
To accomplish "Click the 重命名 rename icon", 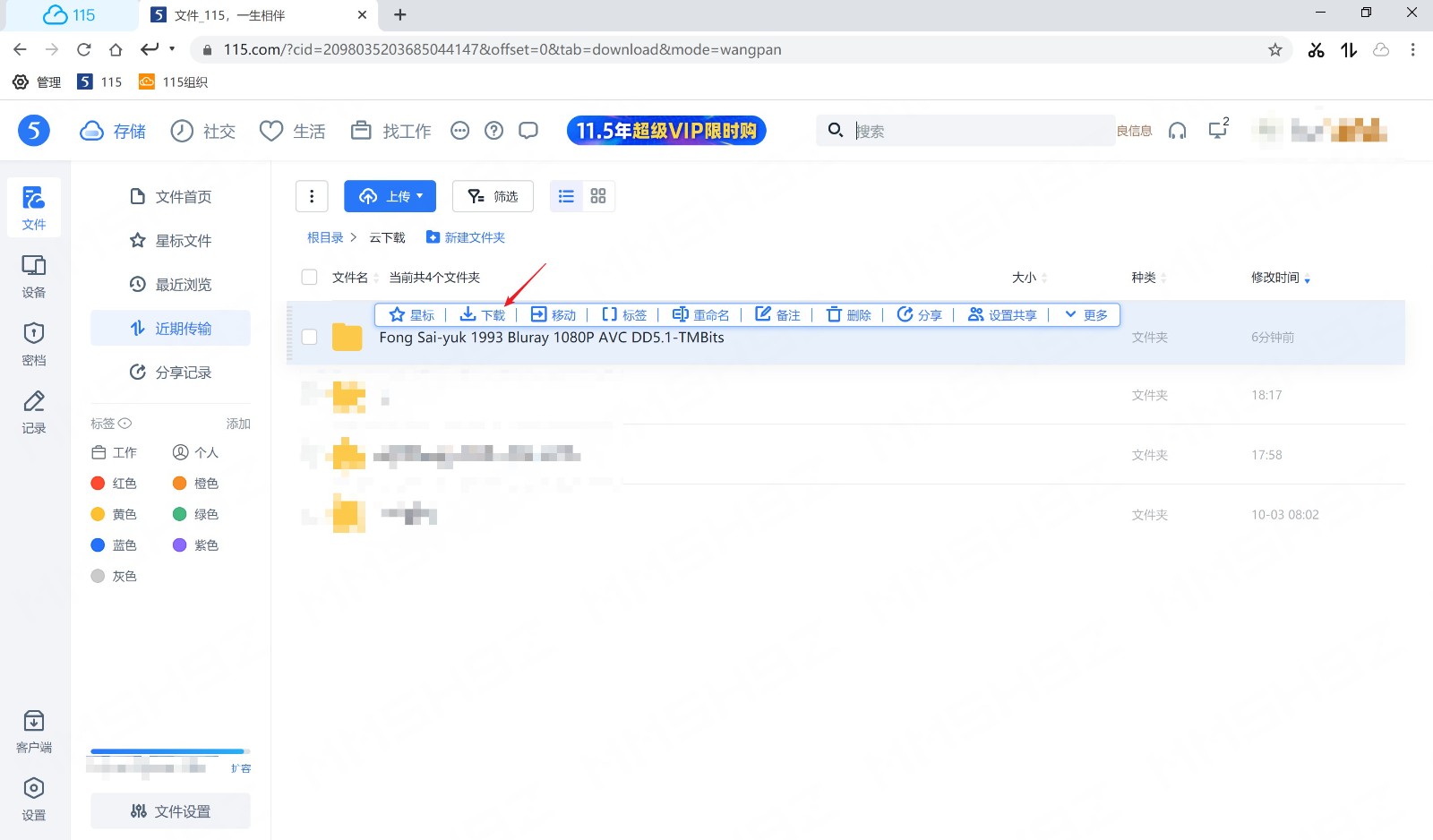I will click(680, 314).
